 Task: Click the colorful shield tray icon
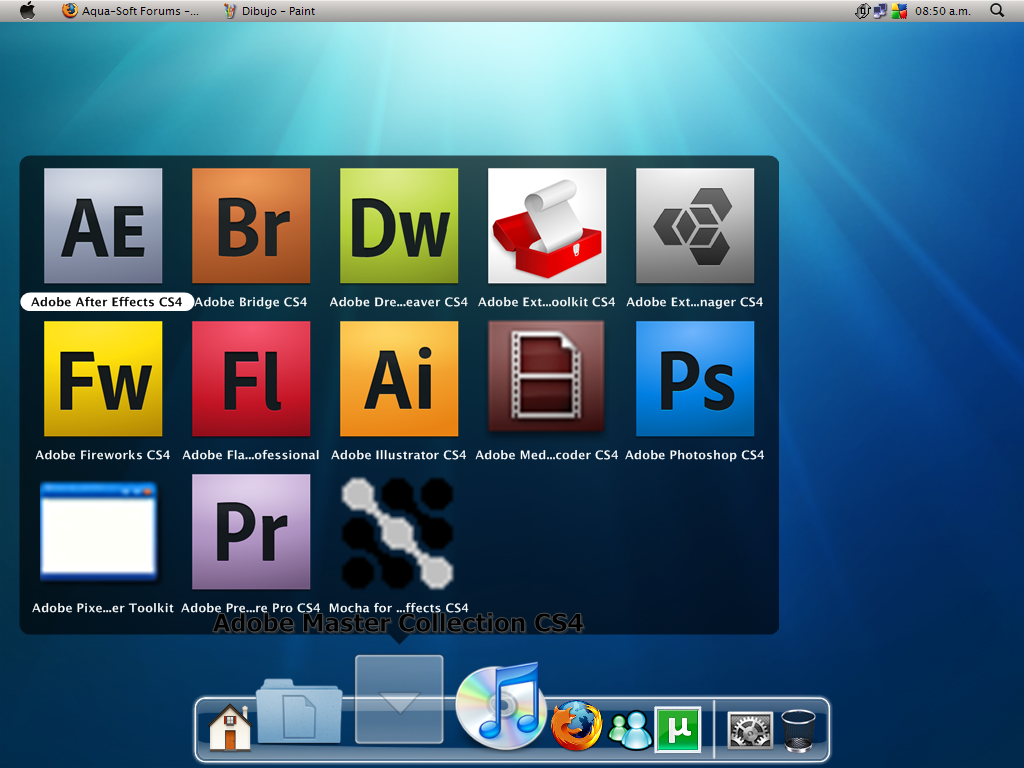coord(899,11)
